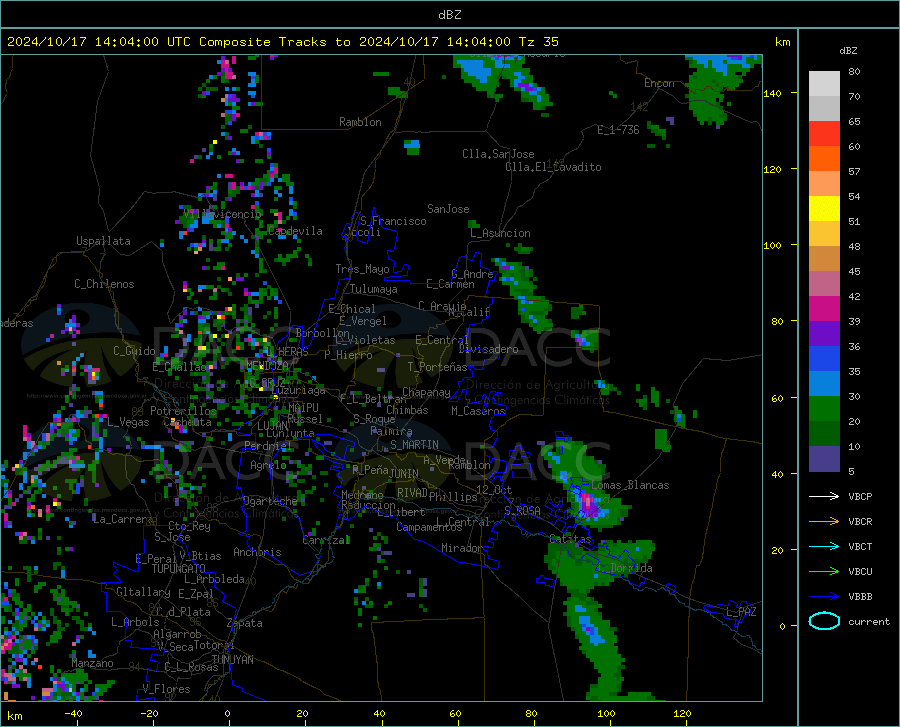This screenshot has width=900, height=727.
Task: Click the timestamp Composite Tracks header text
Action: (x=282, y=42)
